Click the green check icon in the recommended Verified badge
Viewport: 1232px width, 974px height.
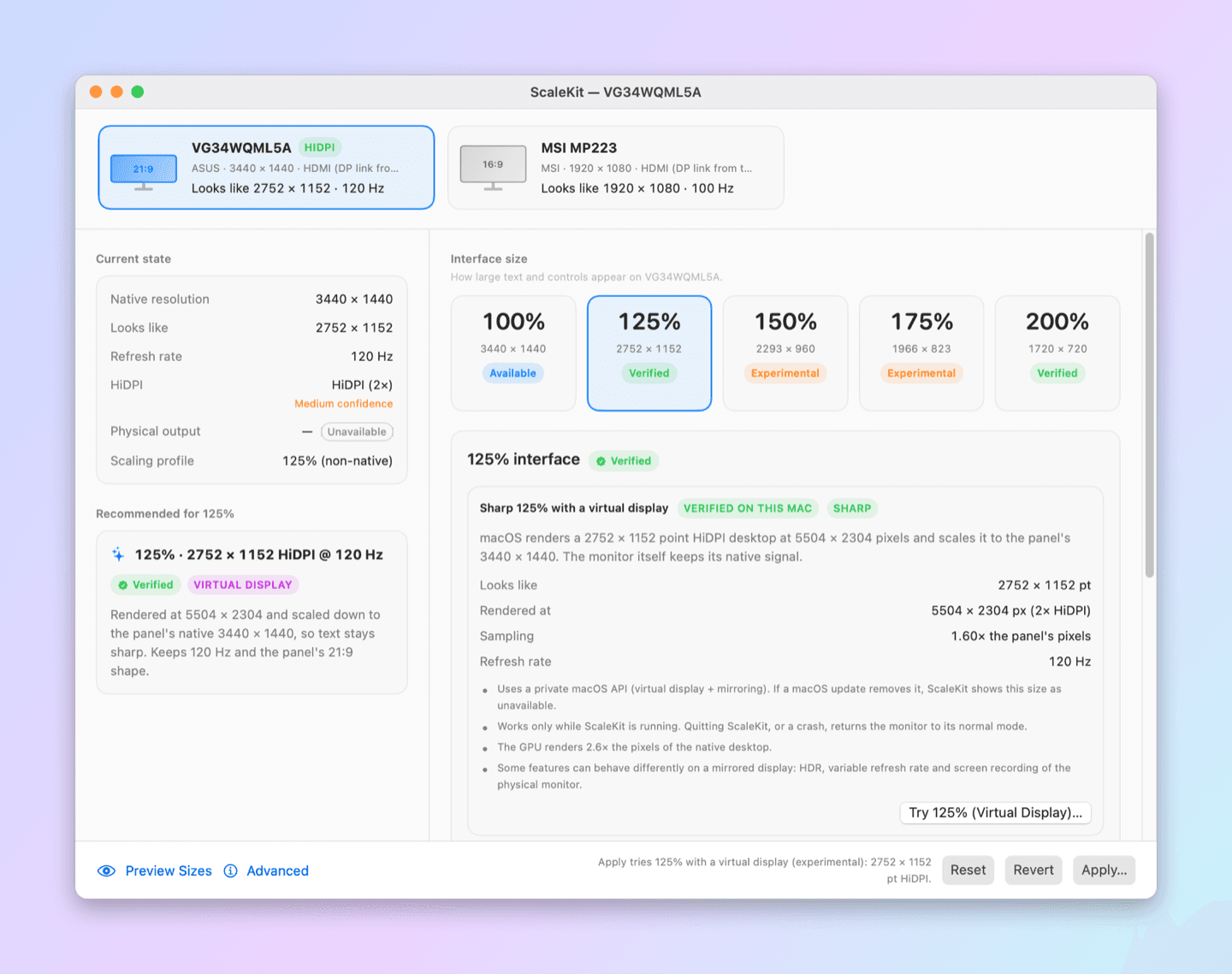(x=123, y=585)
